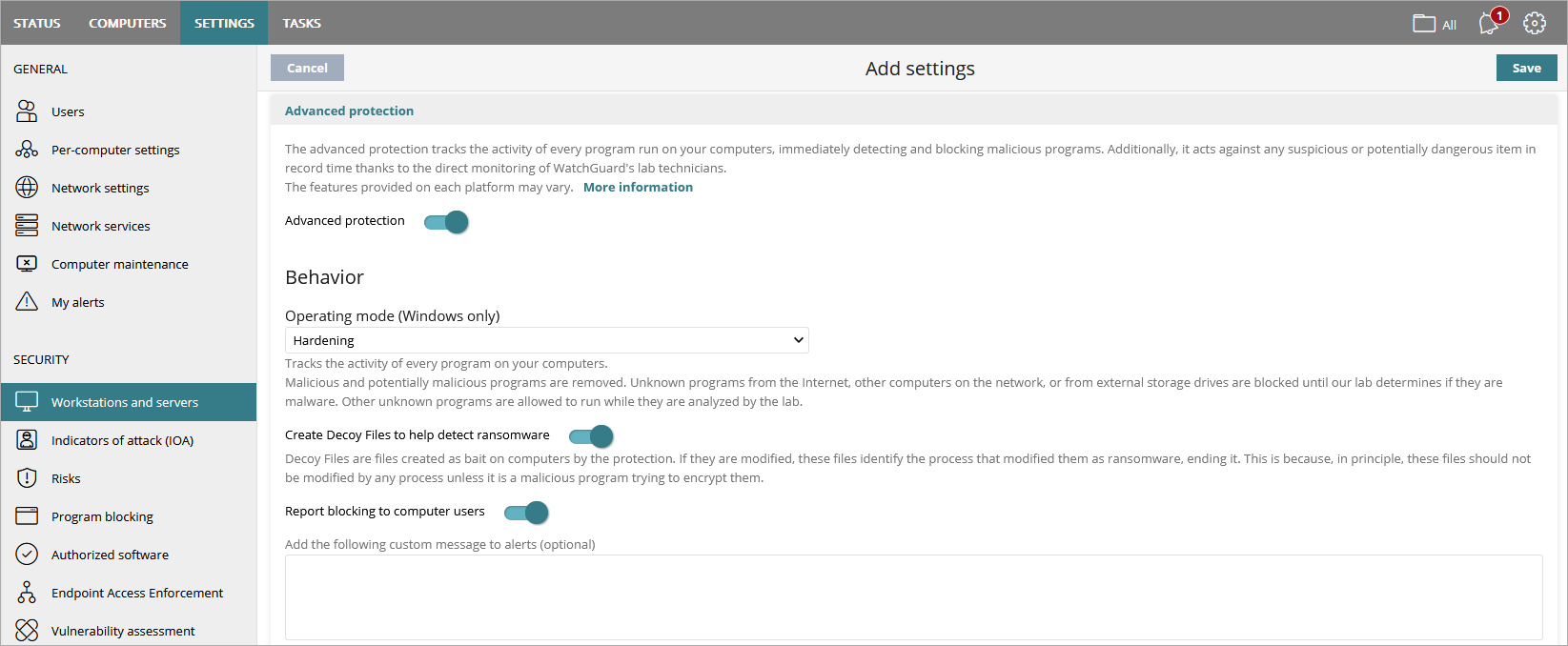Open the All folder filter selector
1568x646 pixels.
coord(1435,24)
